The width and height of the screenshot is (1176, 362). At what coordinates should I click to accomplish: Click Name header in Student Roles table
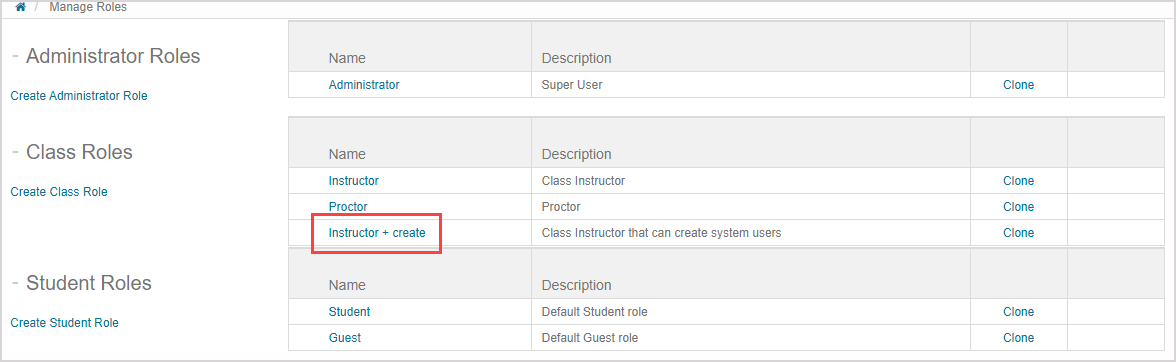click(346, 285)
